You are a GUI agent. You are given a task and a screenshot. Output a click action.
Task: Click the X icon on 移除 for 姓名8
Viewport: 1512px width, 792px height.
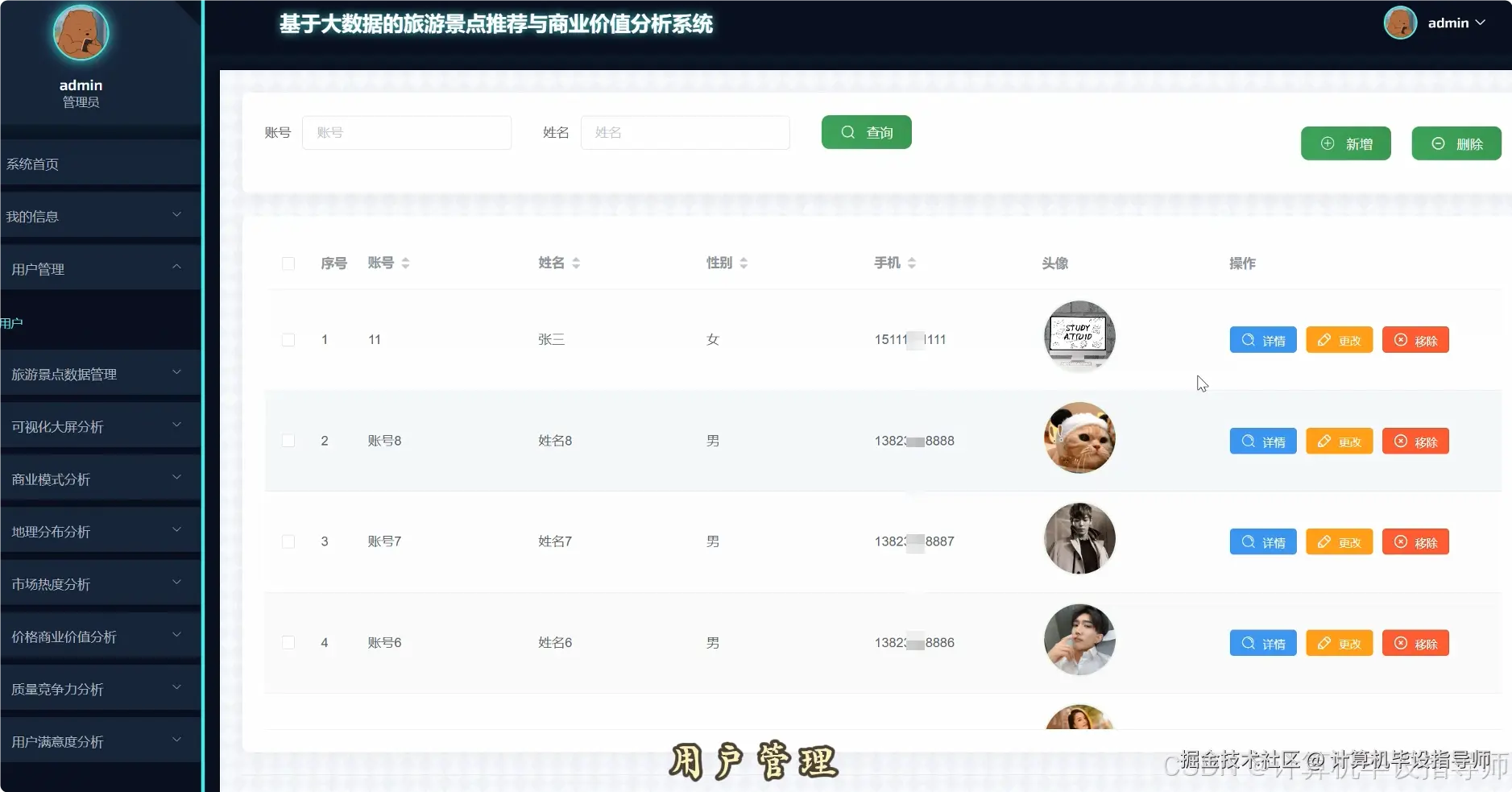pos(1402,441)
